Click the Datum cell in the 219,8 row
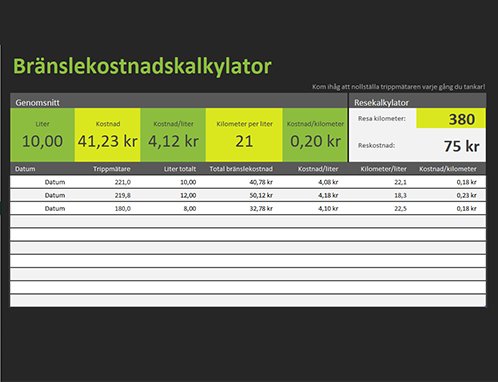The image size is (498, 382). (x=55, y=195)
